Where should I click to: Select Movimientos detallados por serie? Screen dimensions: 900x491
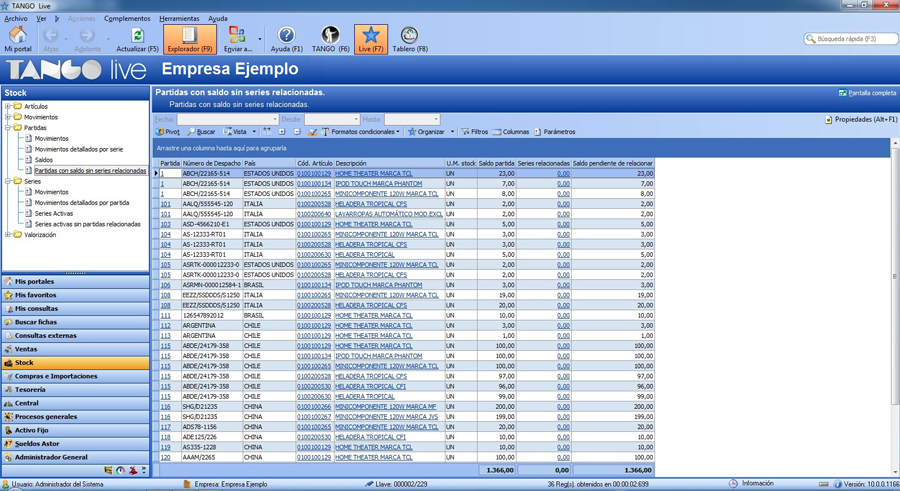[x=79, y=149]
